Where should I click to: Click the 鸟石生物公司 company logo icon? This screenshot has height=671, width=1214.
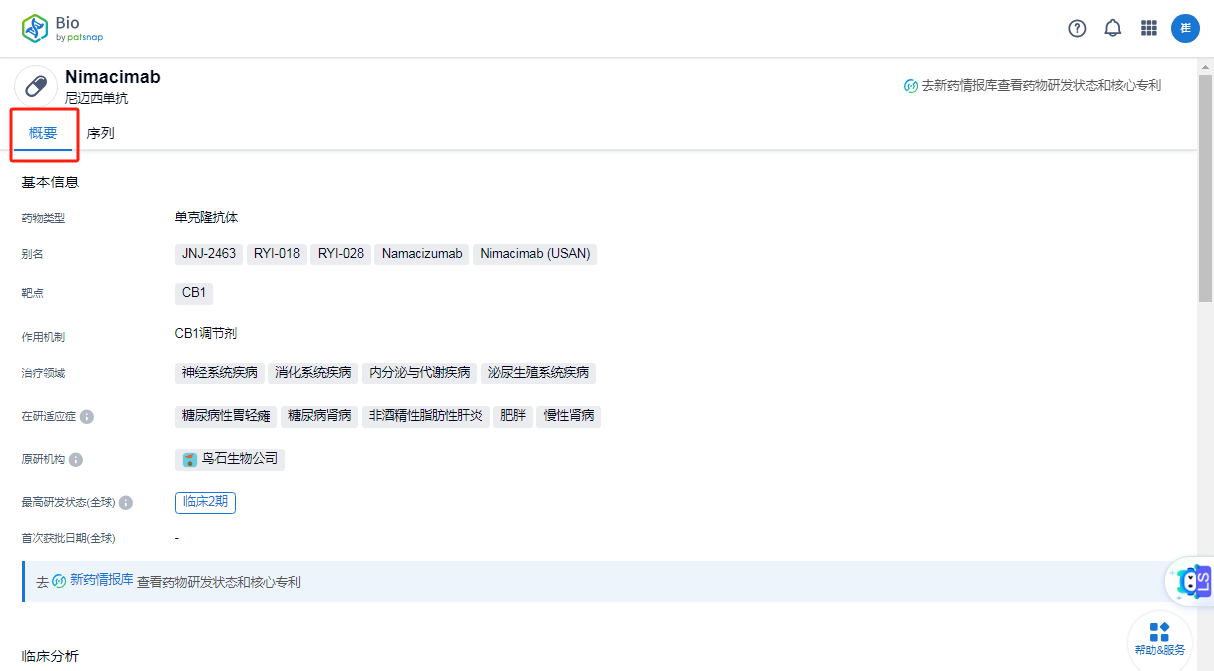point(190,460)
